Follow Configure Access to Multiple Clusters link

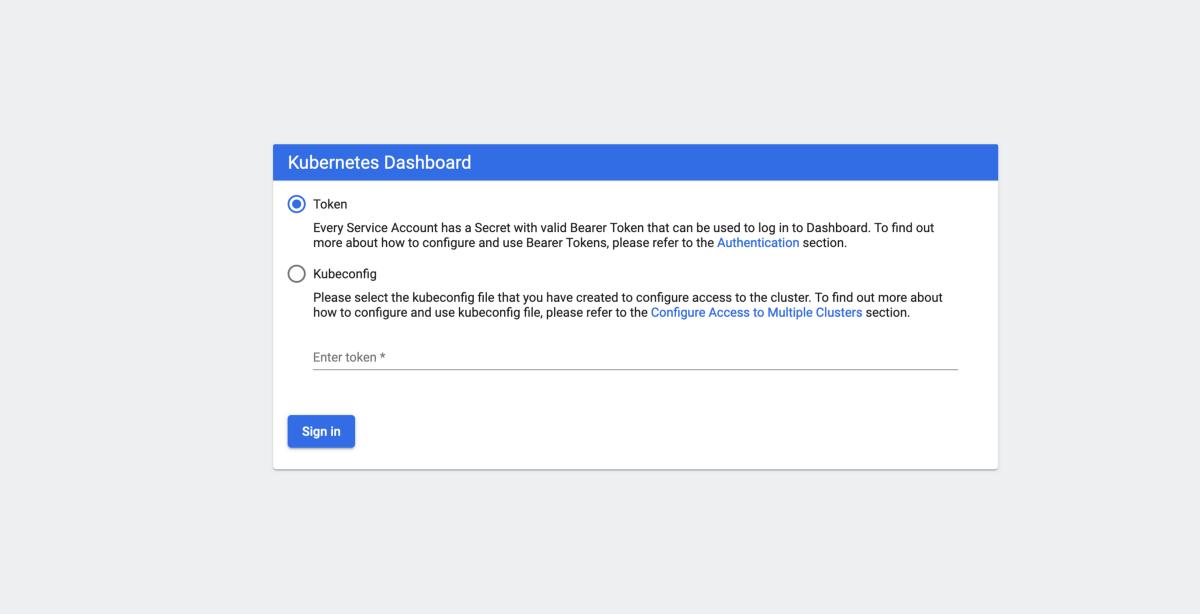pyautogui.click(x=756, y=313)
